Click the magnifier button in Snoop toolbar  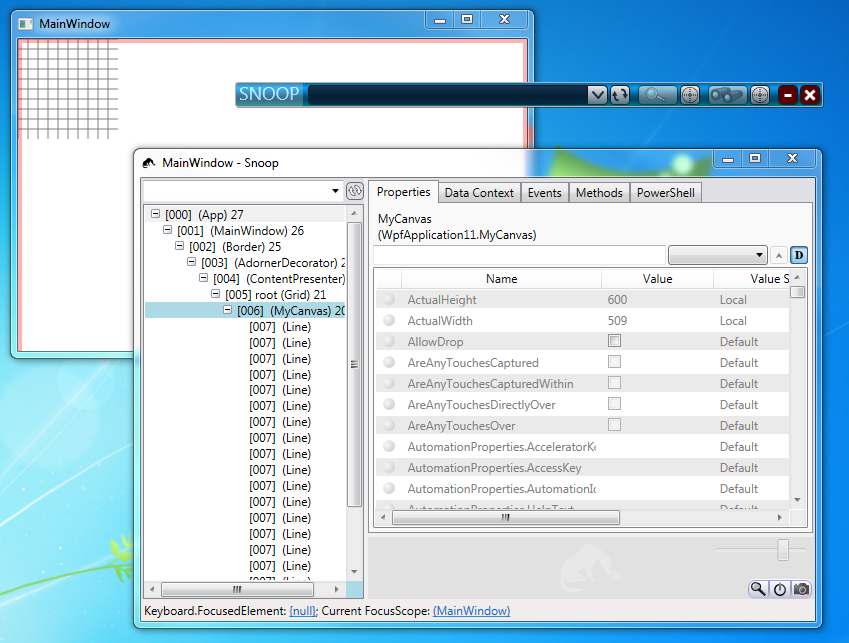pos(657,95)
